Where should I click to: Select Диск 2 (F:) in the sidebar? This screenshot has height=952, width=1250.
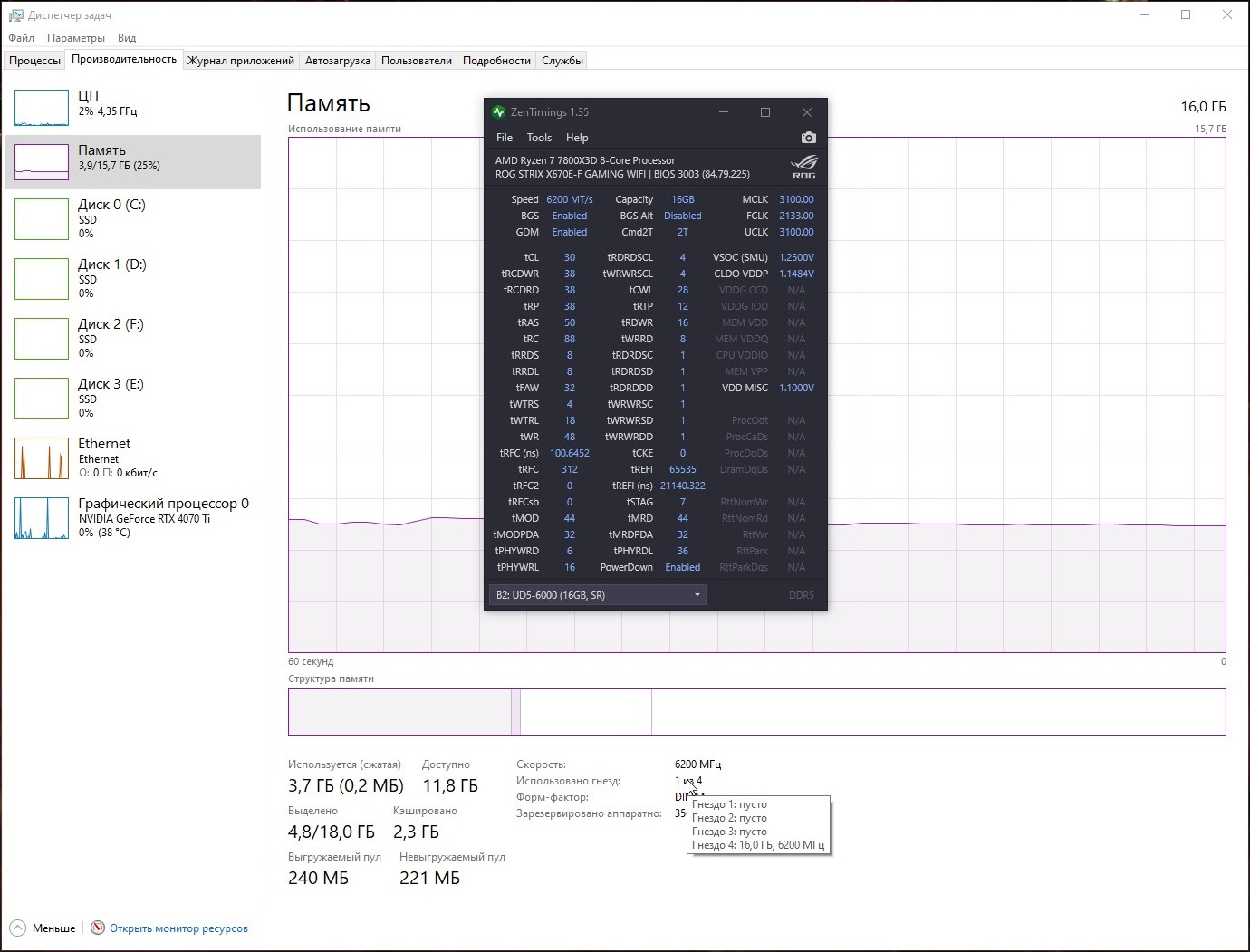tap(133, 338)
